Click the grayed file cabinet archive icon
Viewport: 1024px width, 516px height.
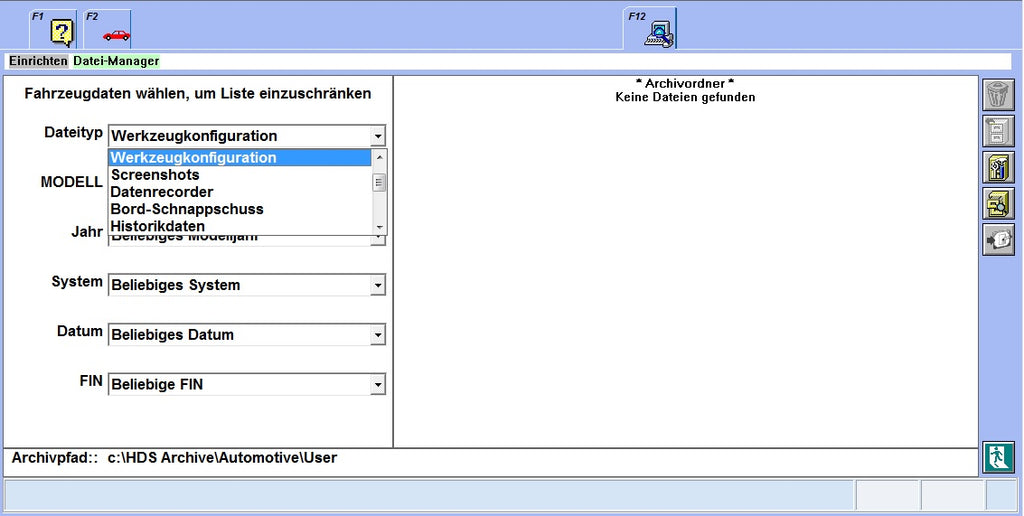click(x=999, y=131)
